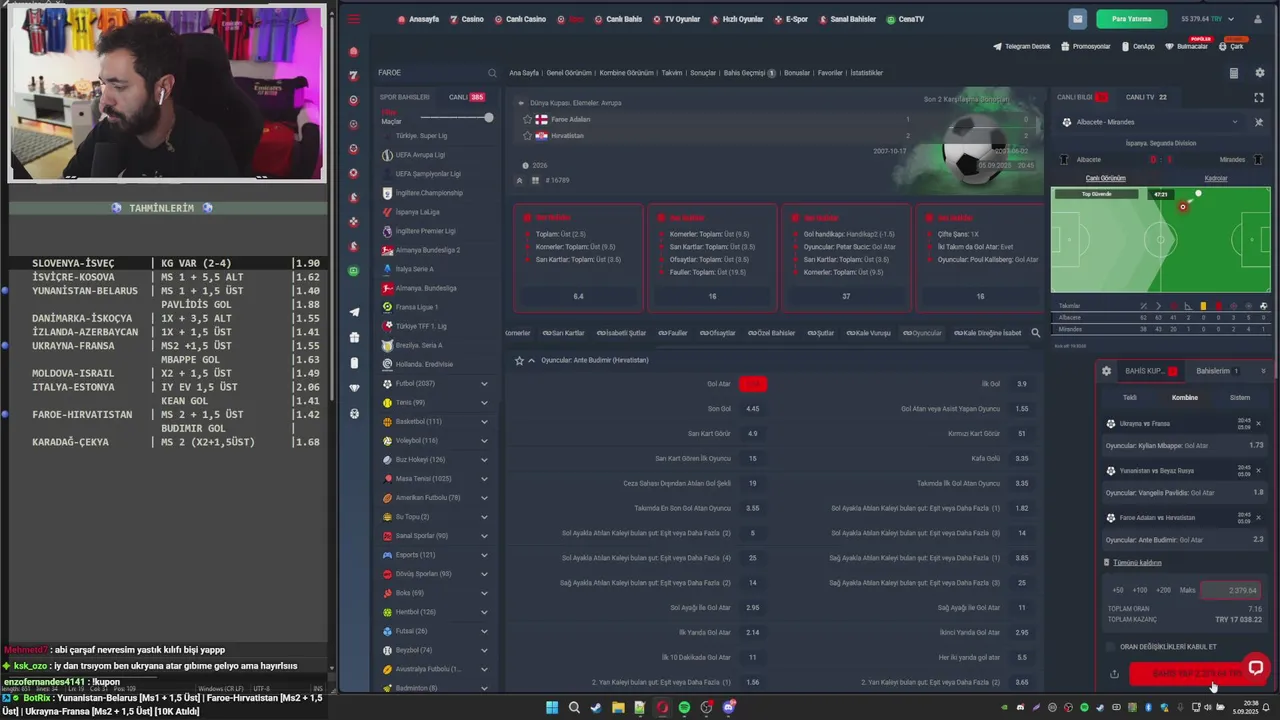Switch to Bahislerim tab
Image resolution: width=1280 pixels, height=720 pixels.
click(1218, 371)
